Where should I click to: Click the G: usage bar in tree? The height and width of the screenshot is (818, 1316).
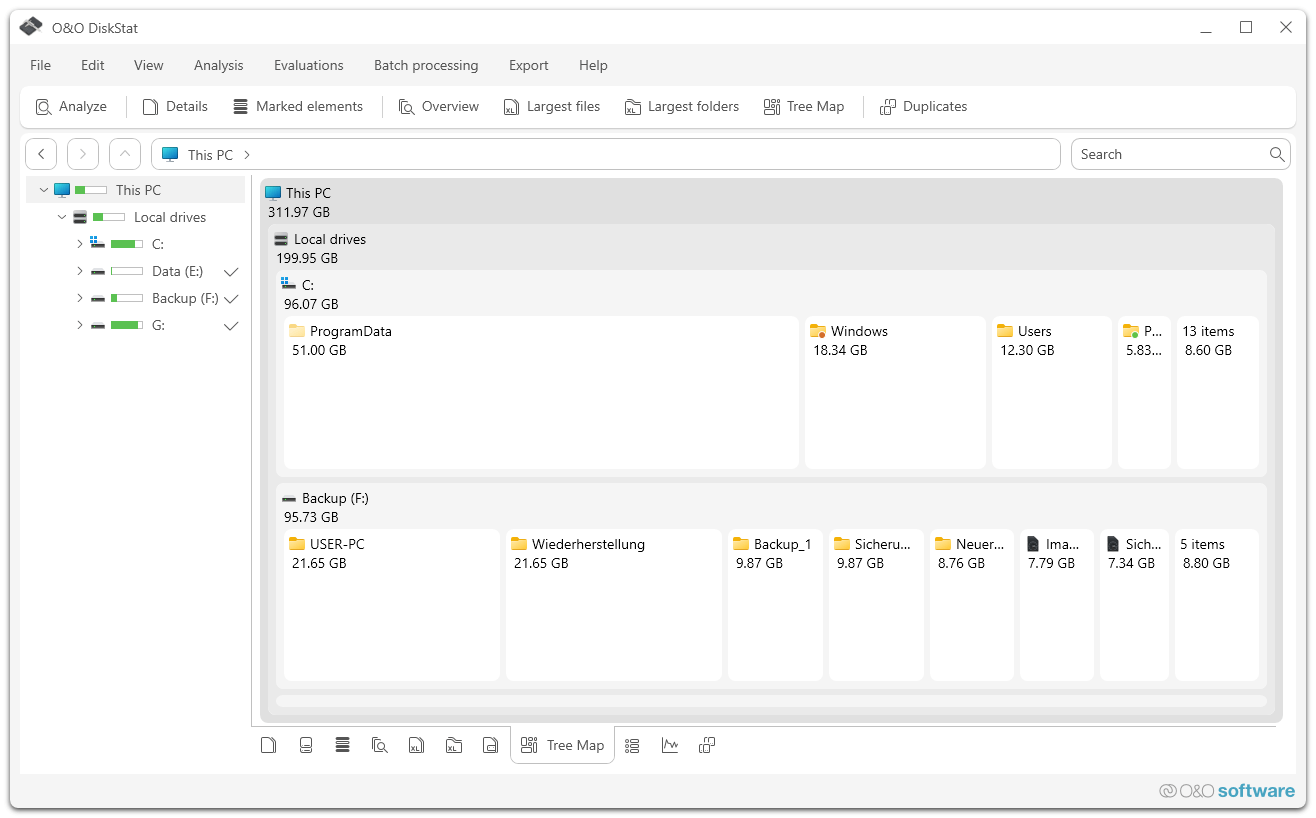click(x=127, y=325)
